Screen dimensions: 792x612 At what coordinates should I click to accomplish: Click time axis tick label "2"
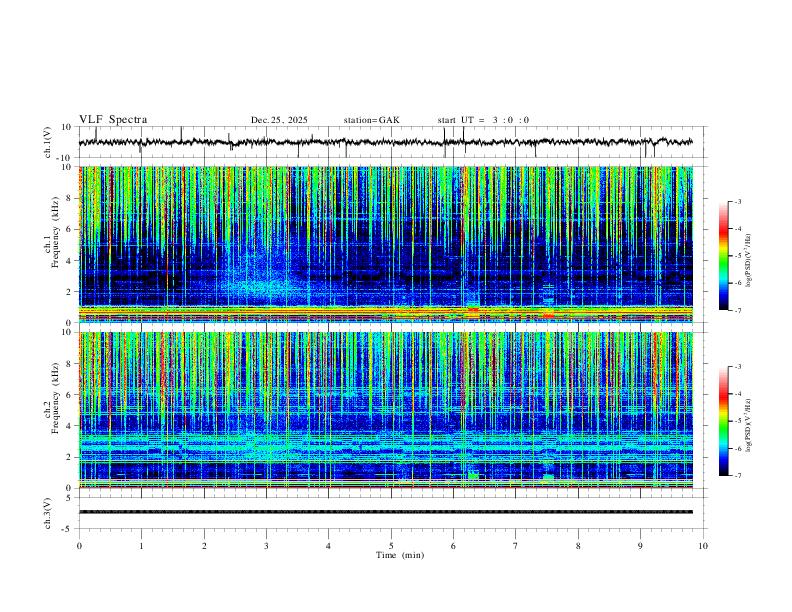click(204, 546)
